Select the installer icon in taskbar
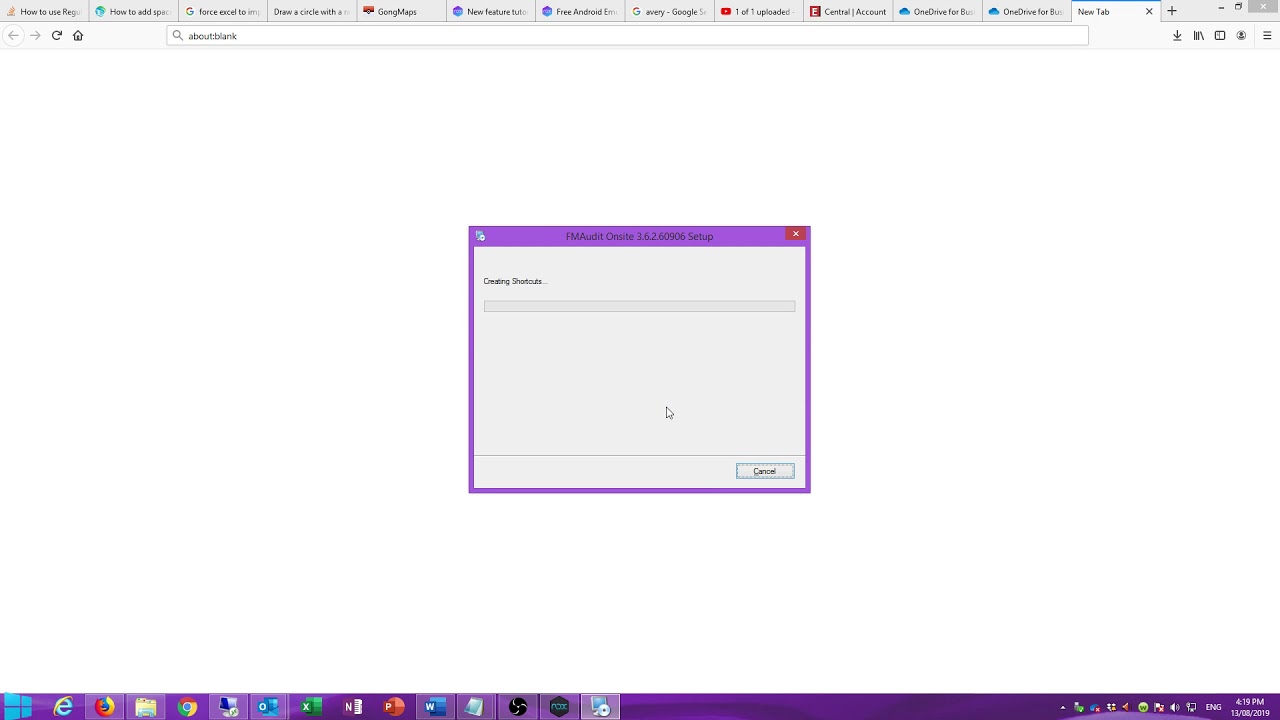The width and height of the screenshot is (1280, 720). coord(600,707)
